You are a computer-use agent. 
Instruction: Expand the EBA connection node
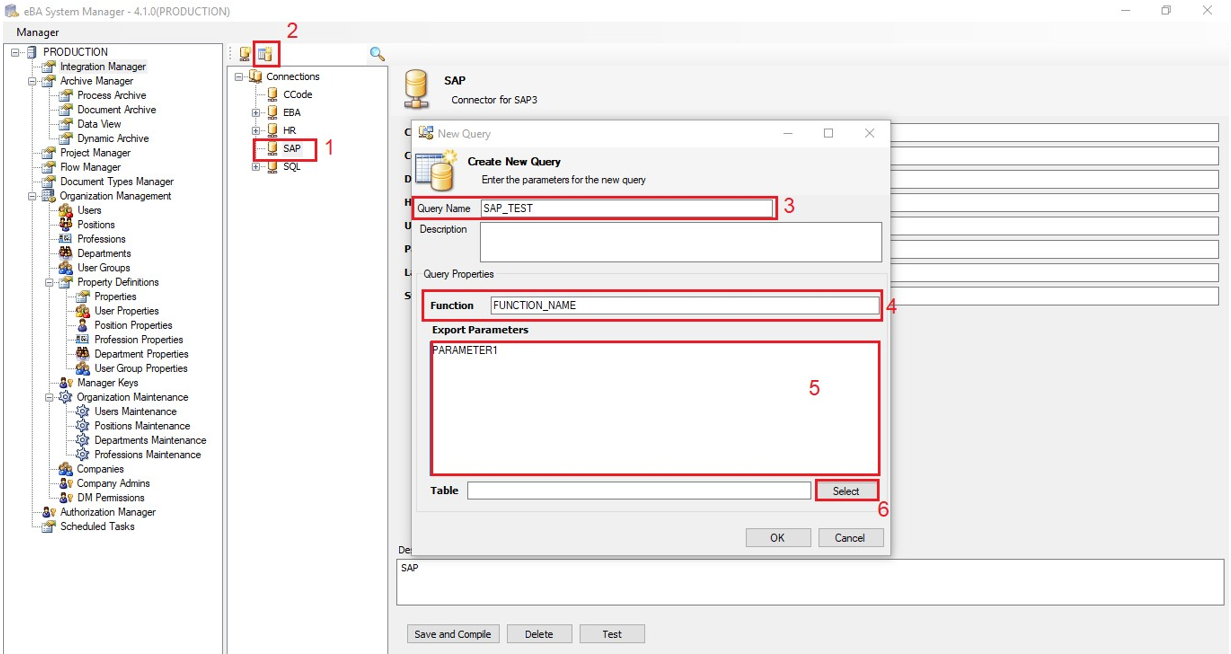click(256, 113)
